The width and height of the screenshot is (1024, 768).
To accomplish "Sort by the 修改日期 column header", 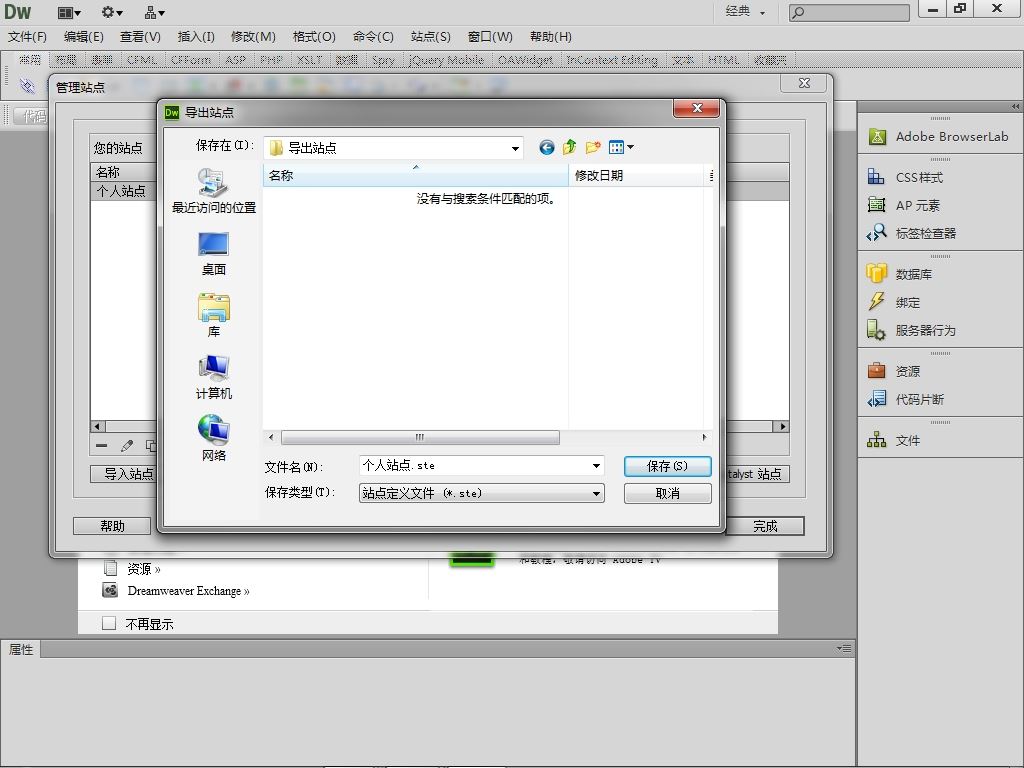I will pos(636,176).
